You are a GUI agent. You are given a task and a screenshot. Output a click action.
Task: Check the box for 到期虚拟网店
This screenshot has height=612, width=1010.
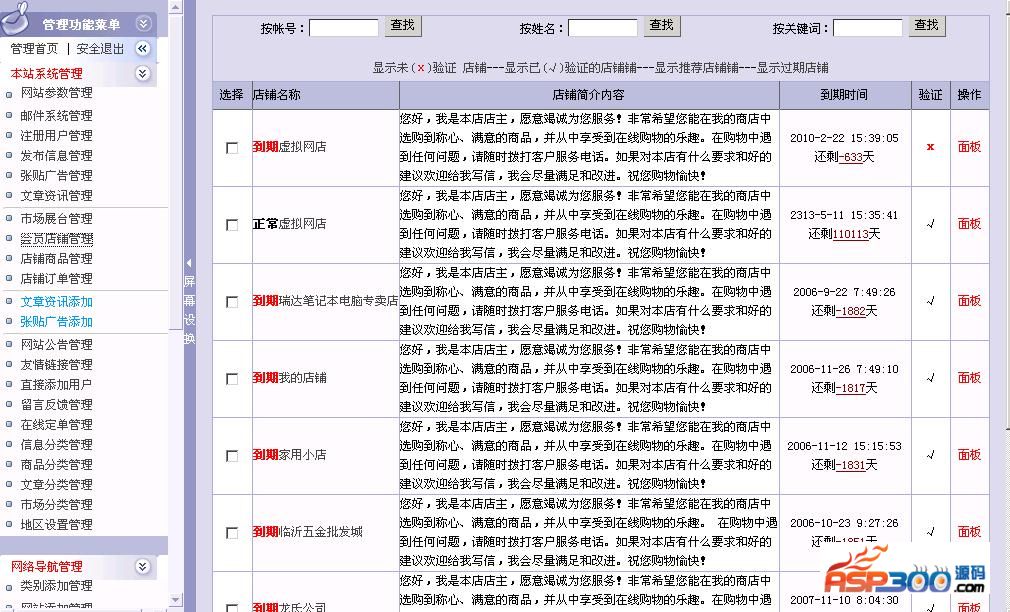click(x=232, y=148)
